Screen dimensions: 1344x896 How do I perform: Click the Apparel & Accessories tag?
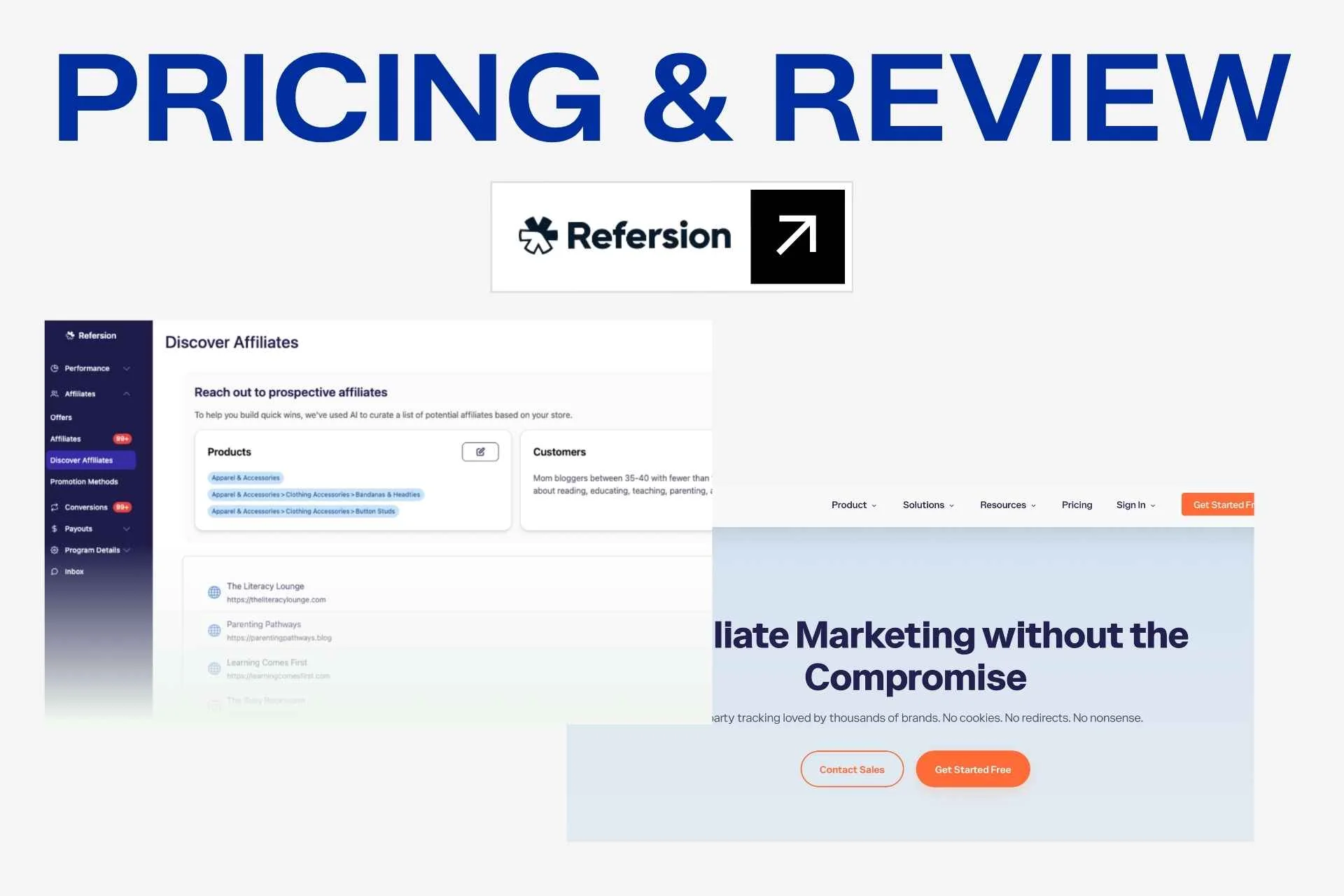246,478
